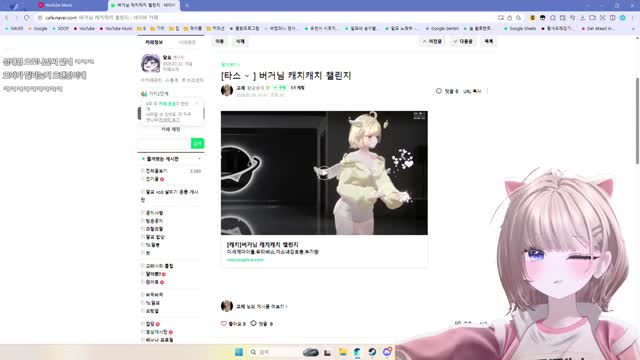Open Steam from the taskbar
This screenshot has width=640, height=360.
click(x=372, y=352)
